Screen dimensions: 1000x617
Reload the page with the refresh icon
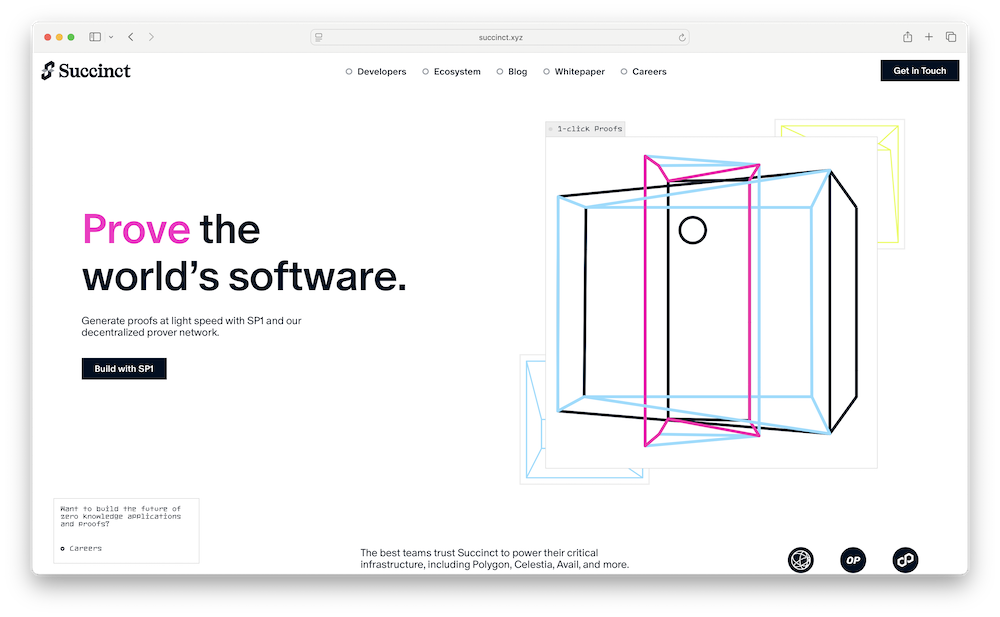click(x=682, y=38)
